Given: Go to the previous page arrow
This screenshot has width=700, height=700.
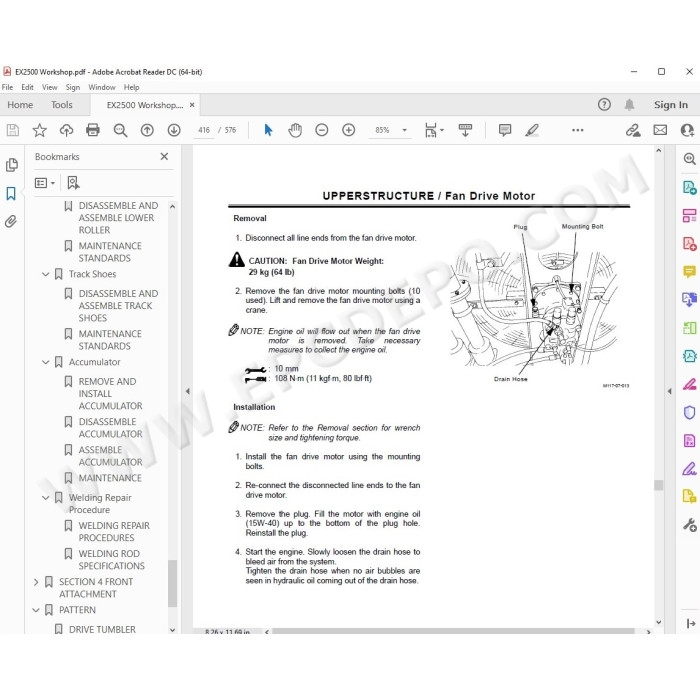Looking at the screenshot, I should (147, 130).
